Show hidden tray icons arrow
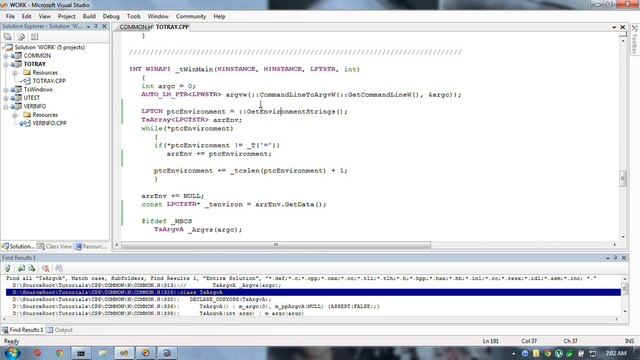 (x=514, y=353)
